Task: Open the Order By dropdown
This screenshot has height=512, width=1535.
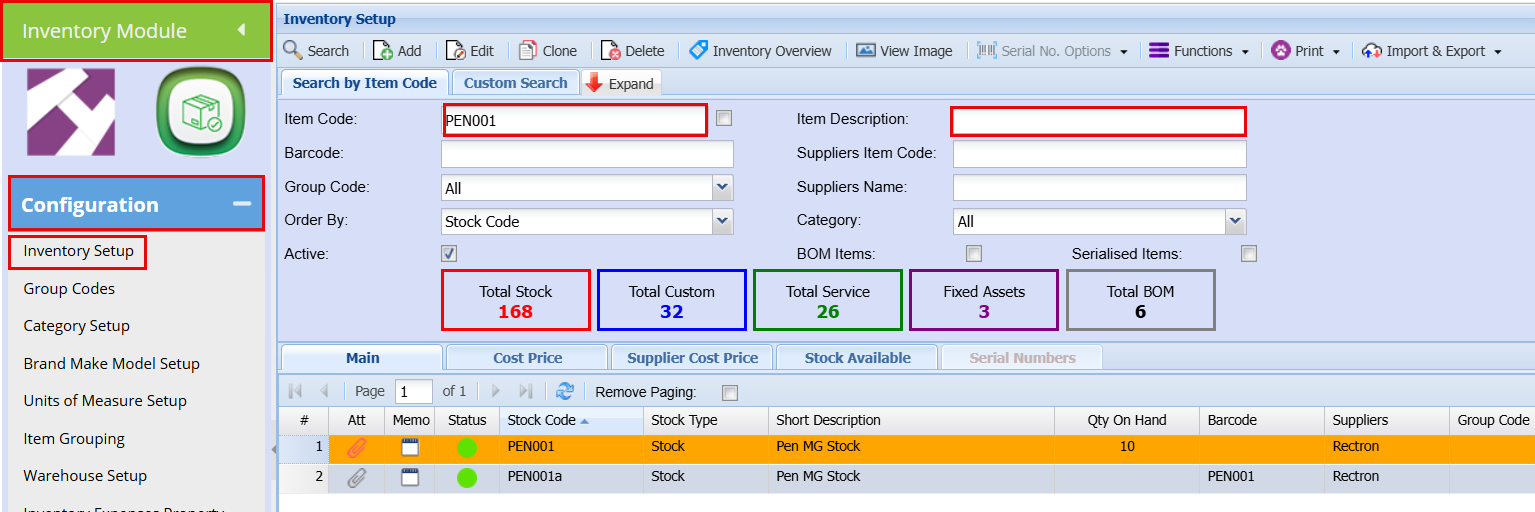Action: (x=723, y=221)
